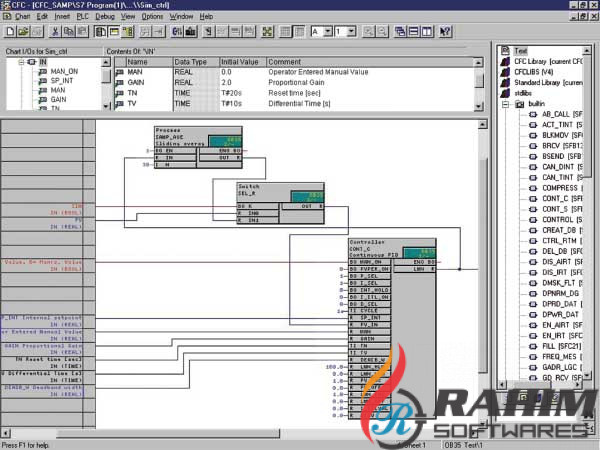
Task: Click the Paste toolbar icon
Action: pos(82,31)
